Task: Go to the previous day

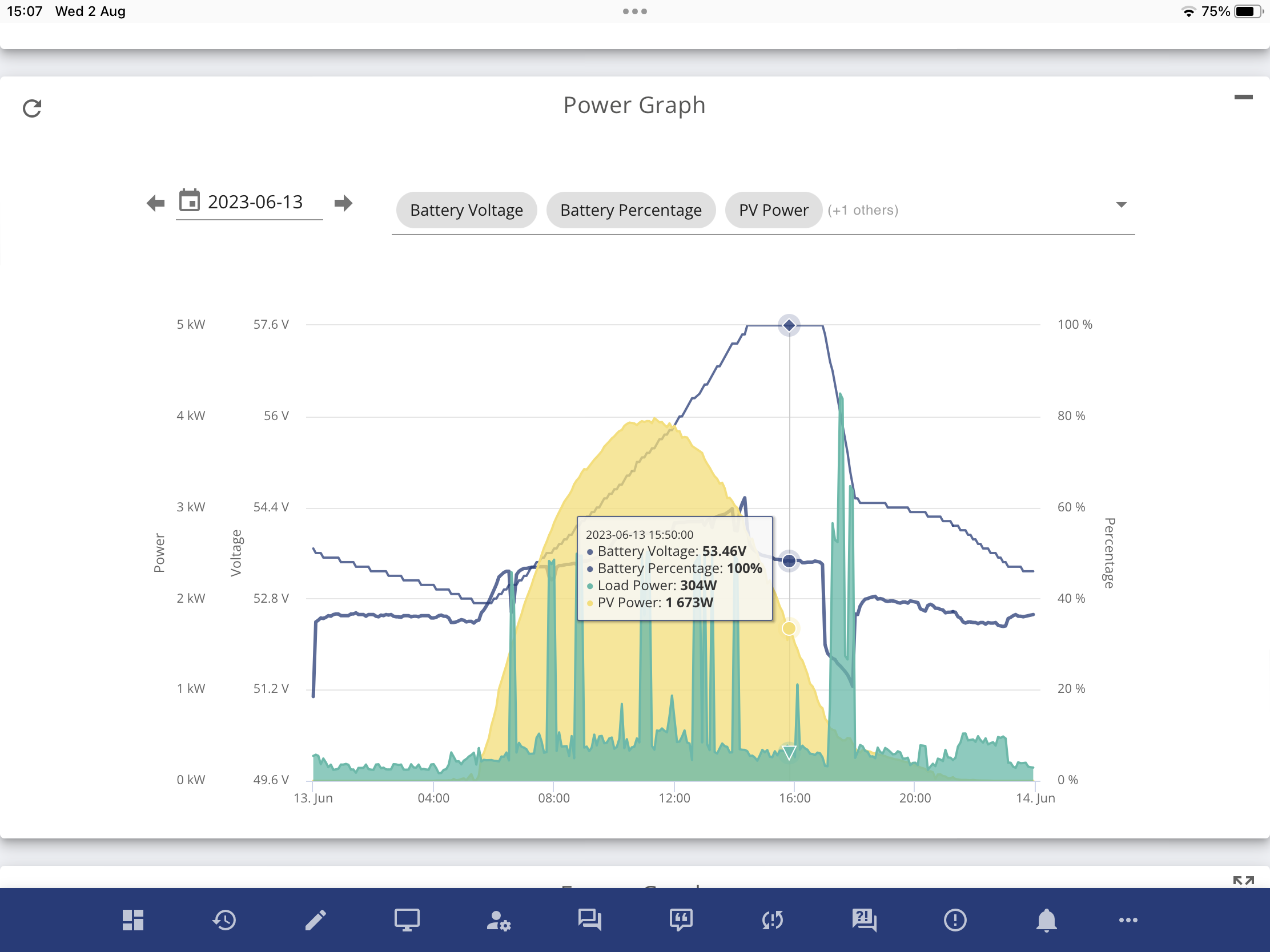Action: 155,203
